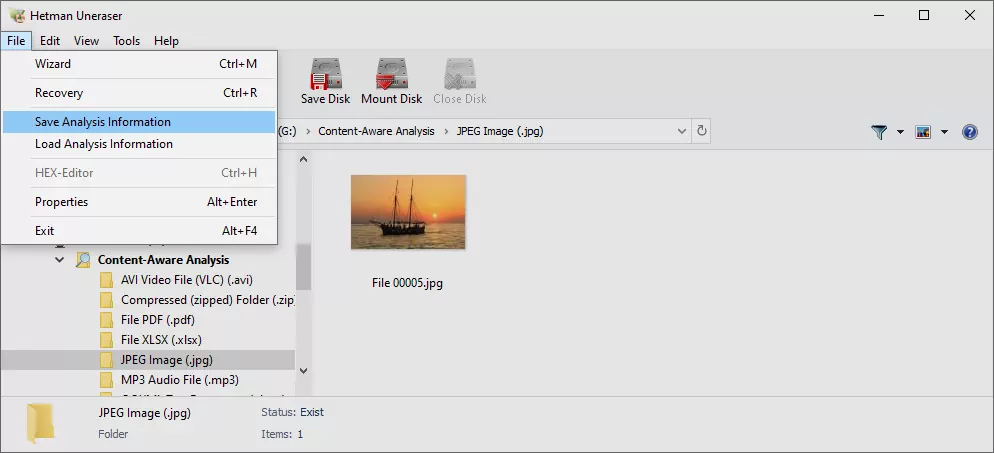Open the Tools menu
The width and height of the screenshot is (994, 453).
click(126, 41)
